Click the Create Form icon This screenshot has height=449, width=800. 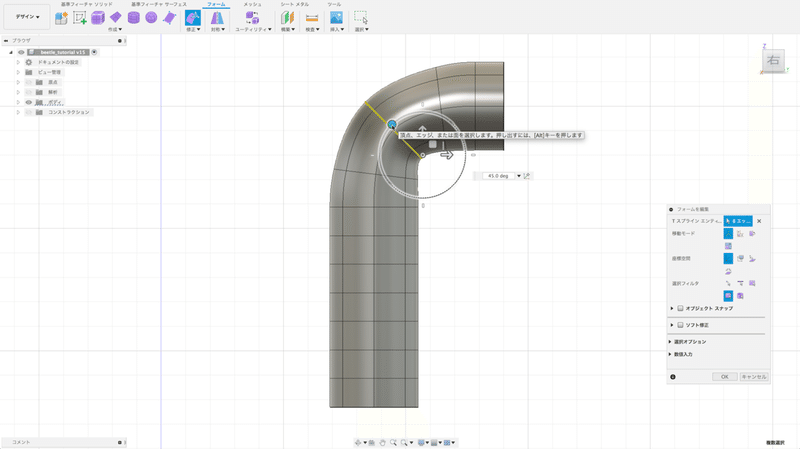(61, 18)
